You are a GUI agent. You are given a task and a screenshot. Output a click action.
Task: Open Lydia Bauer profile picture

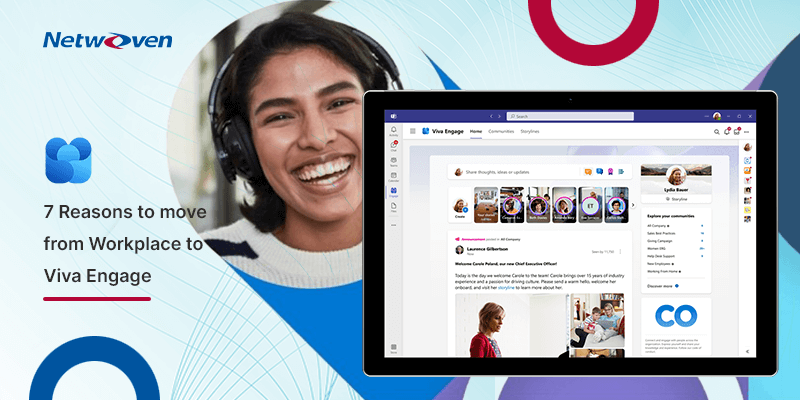676,176
